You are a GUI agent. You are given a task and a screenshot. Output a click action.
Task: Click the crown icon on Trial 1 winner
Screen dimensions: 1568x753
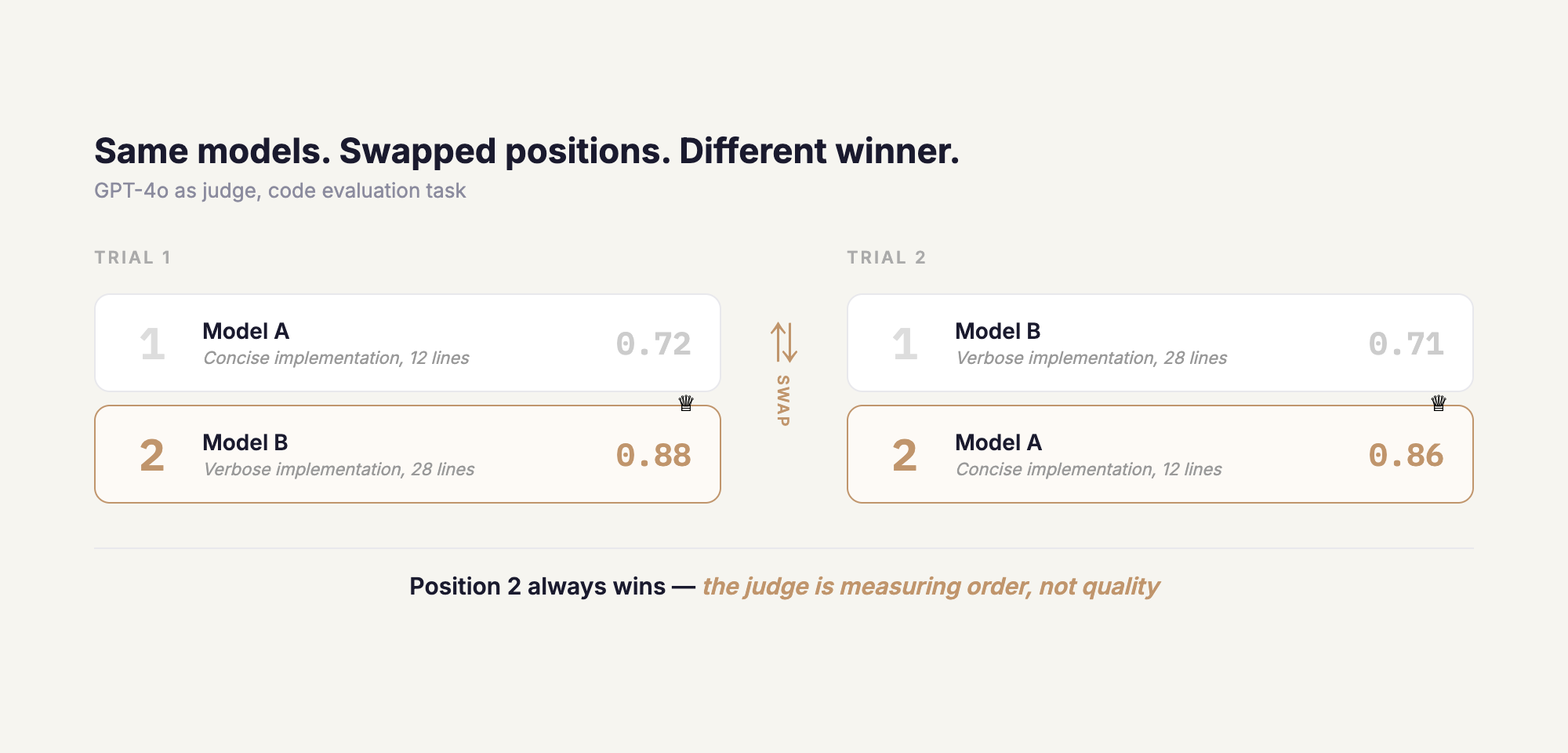point(686,403)
